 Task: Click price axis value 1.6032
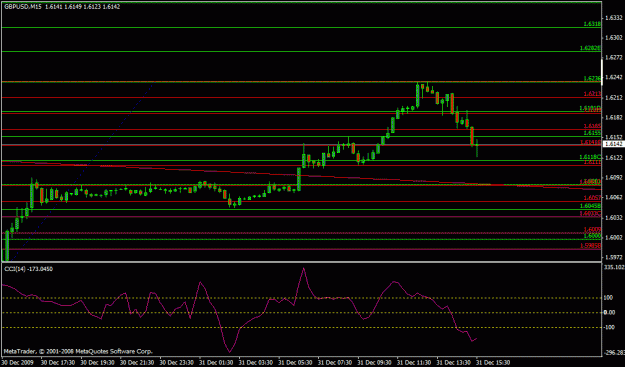coord(614,217)
